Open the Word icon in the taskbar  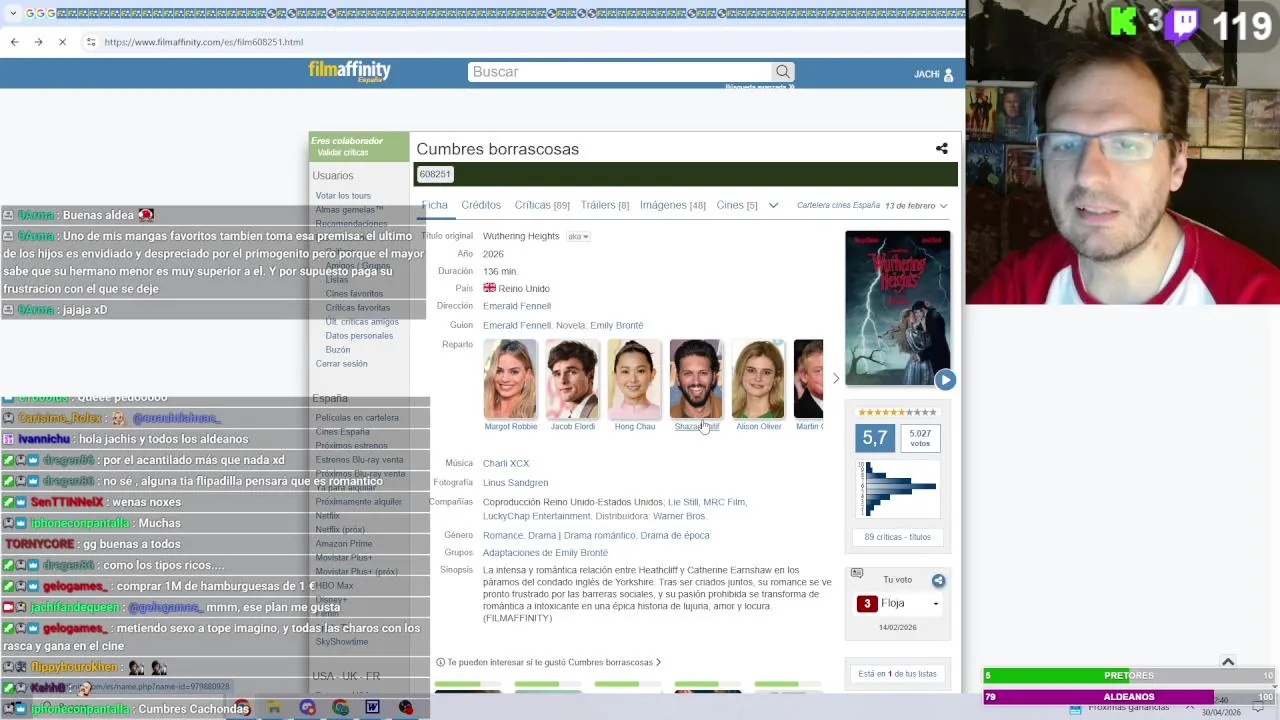372,708
